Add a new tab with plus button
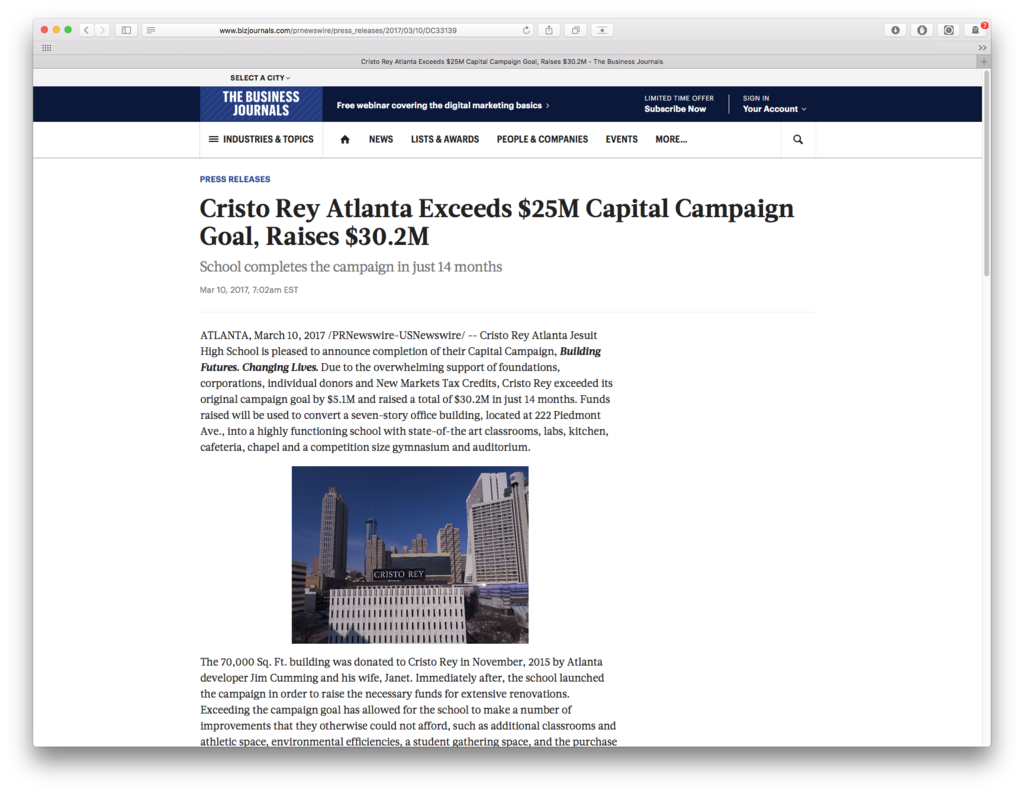The image size is (1024, 794). pyautogui.click(x=984, y=61)
